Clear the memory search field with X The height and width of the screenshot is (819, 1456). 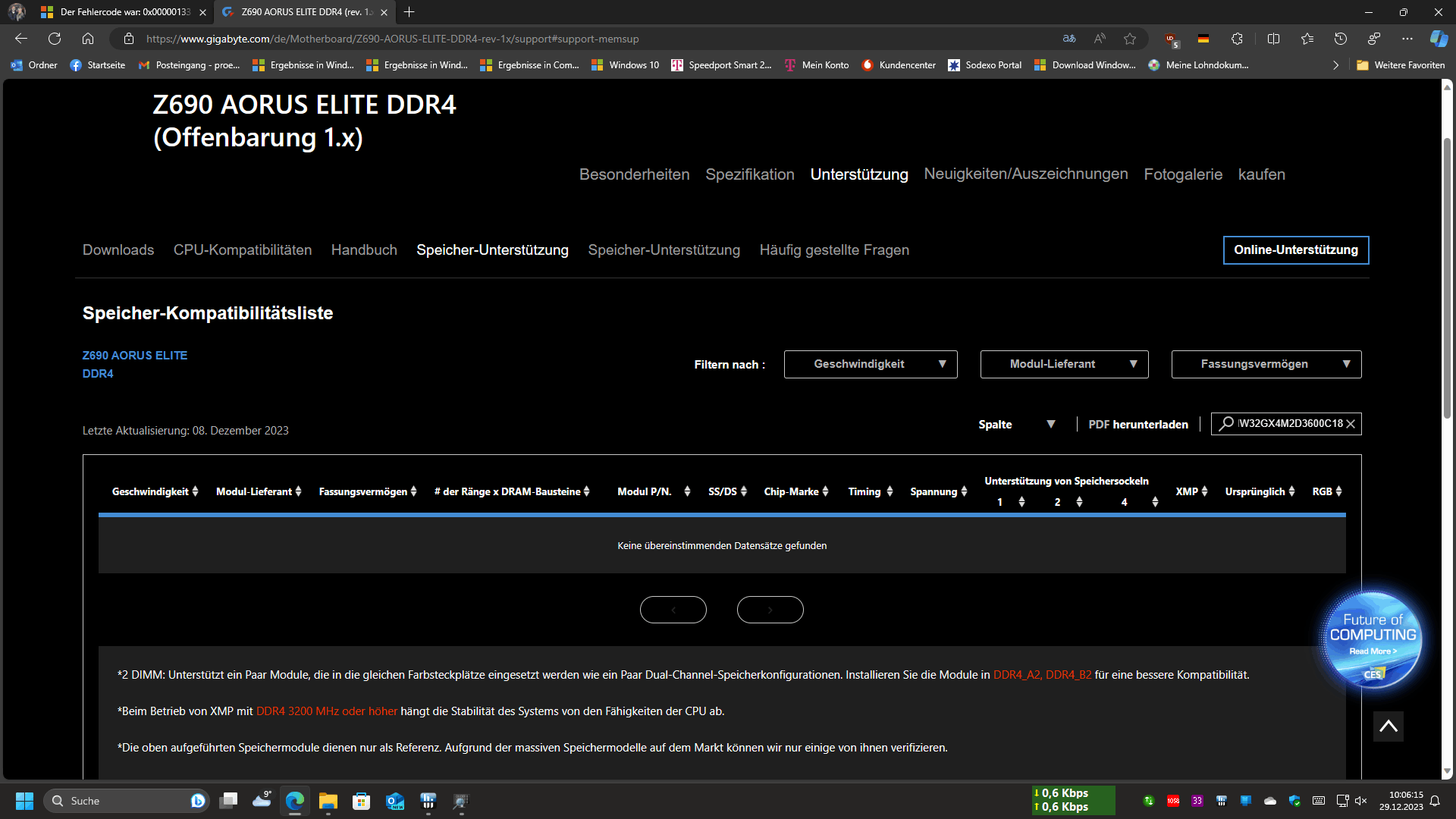[x=1351, y=424]
